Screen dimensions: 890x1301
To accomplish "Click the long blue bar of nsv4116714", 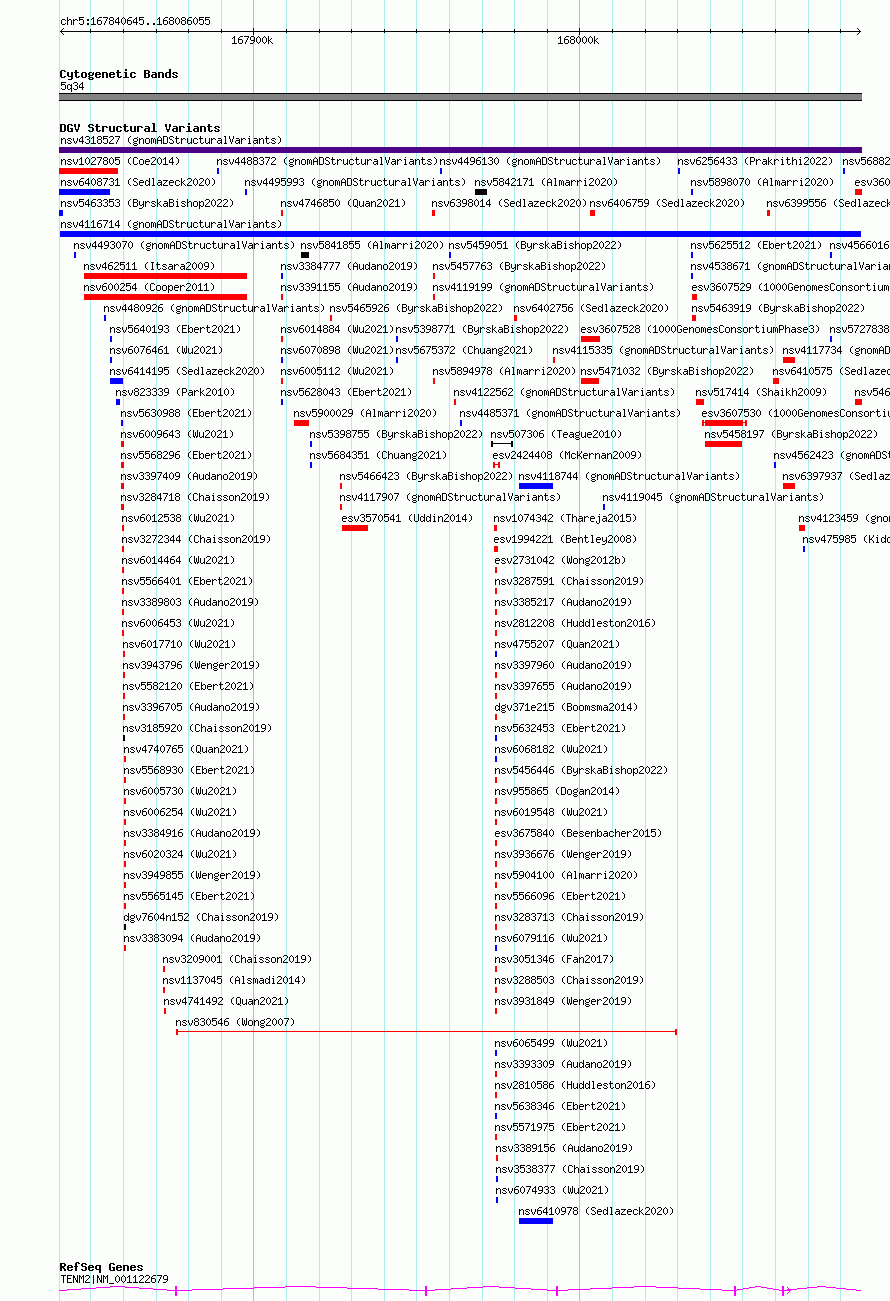I will (x=461, y=234).
